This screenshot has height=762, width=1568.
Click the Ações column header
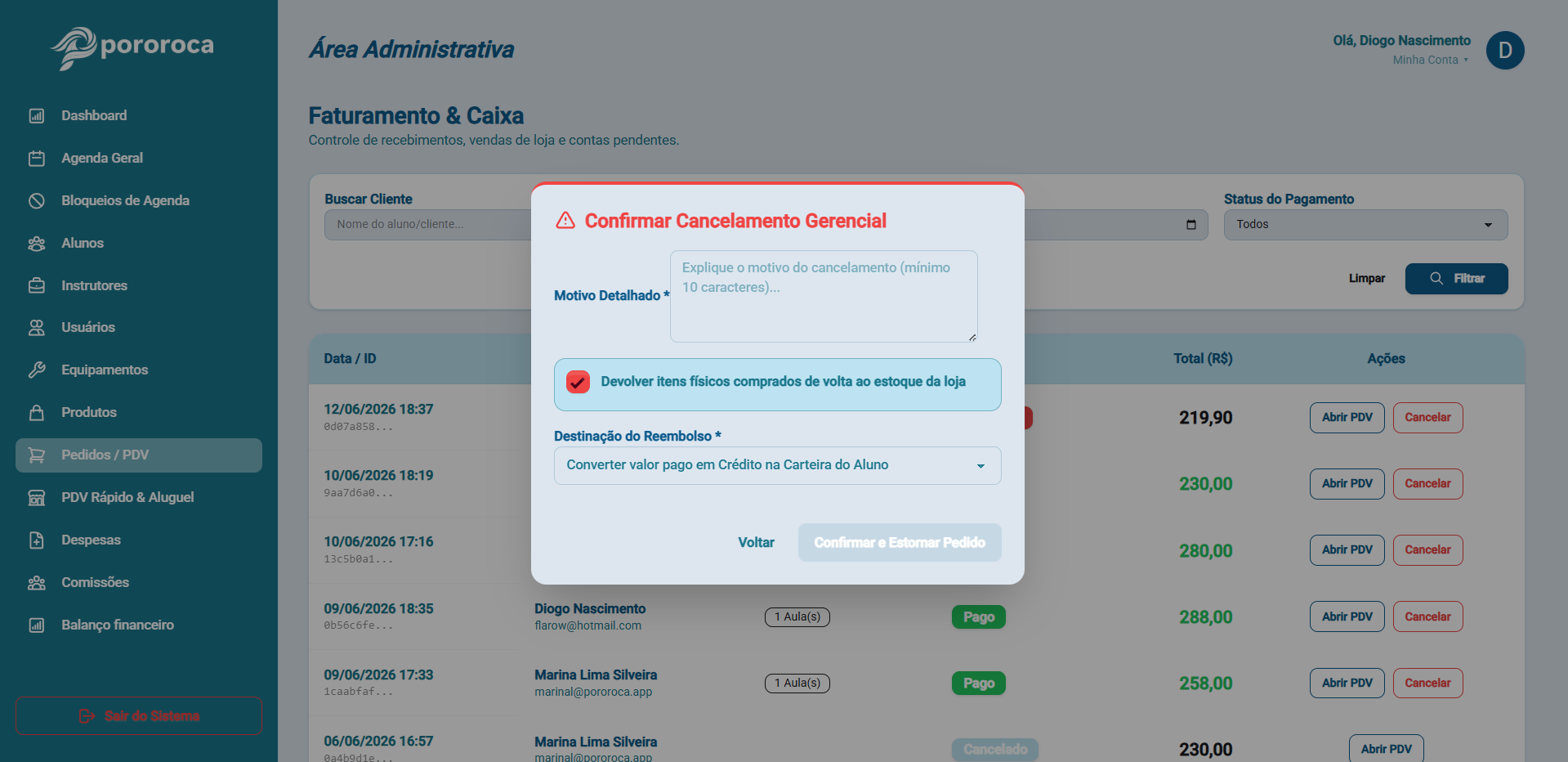pyautogui.click(x=1386, y=359)
